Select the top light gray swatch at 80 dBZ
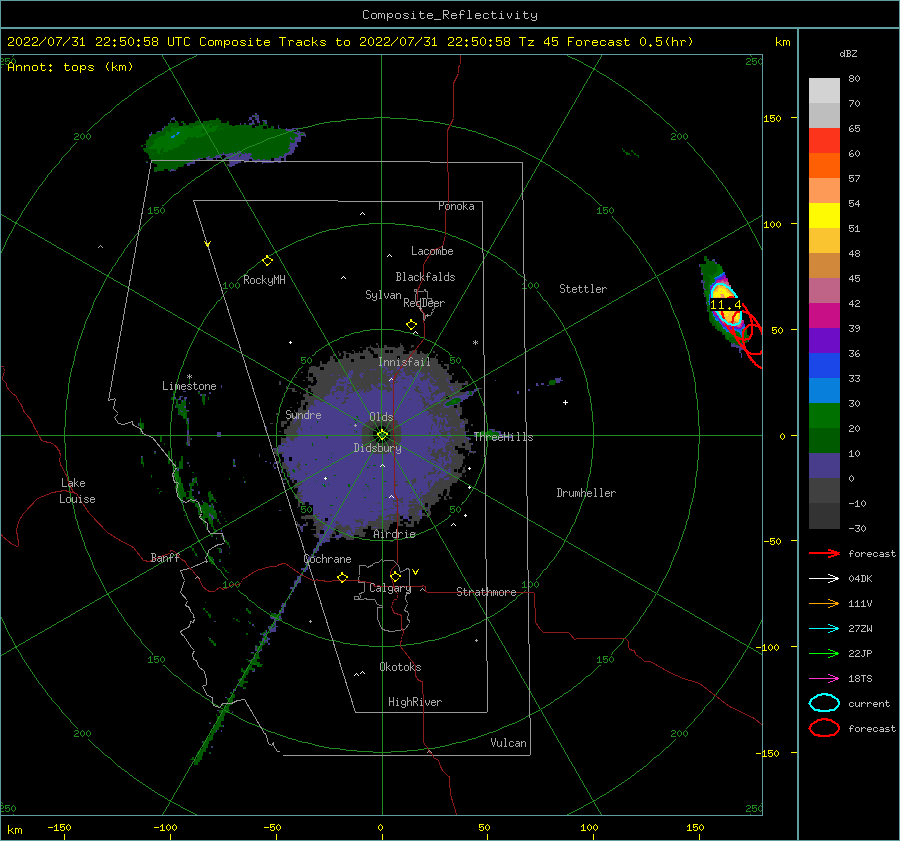Image resolution: width=900 pixels, height=841 pixels. pos(824,91)
